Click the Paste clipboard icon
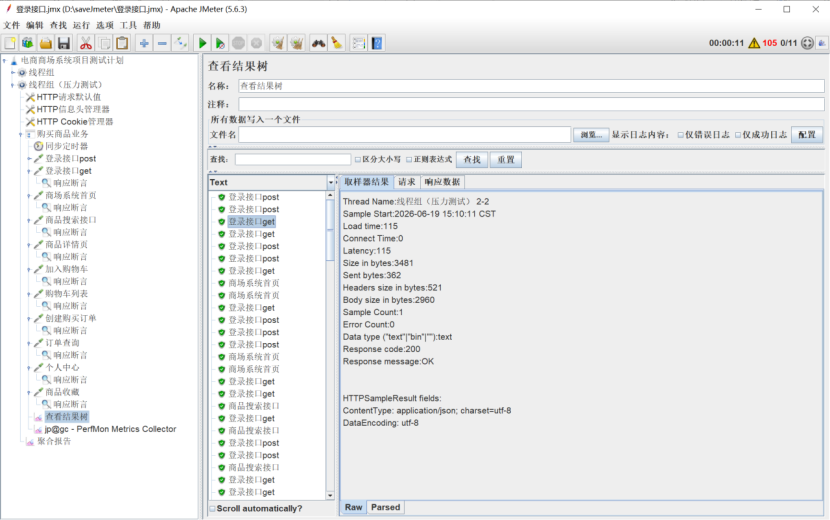The width and height of the screenshot is (830, 520). coord(122,43)
